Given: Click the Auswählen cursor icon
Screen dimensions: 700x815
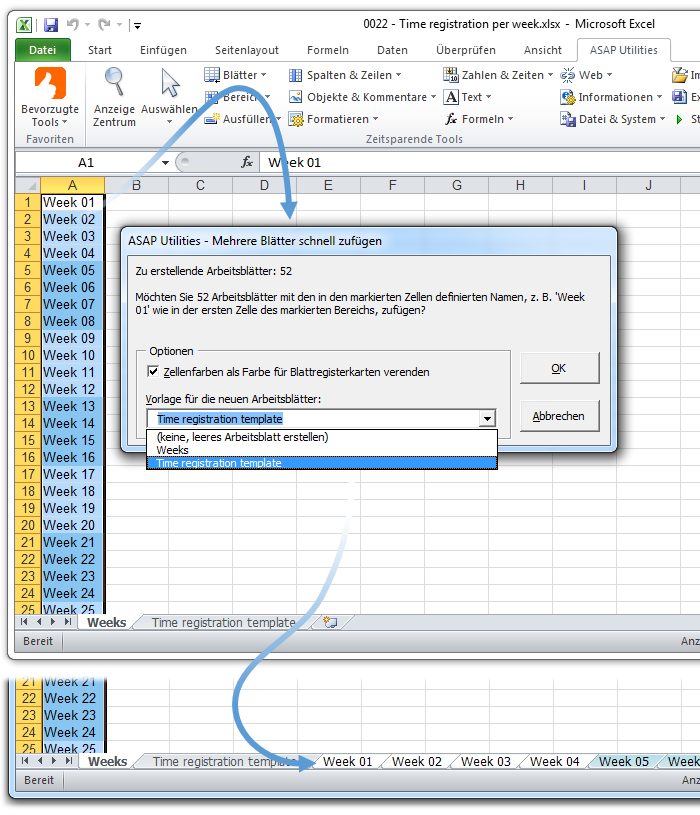Looking at the screenshot, I should coord(169,83).
